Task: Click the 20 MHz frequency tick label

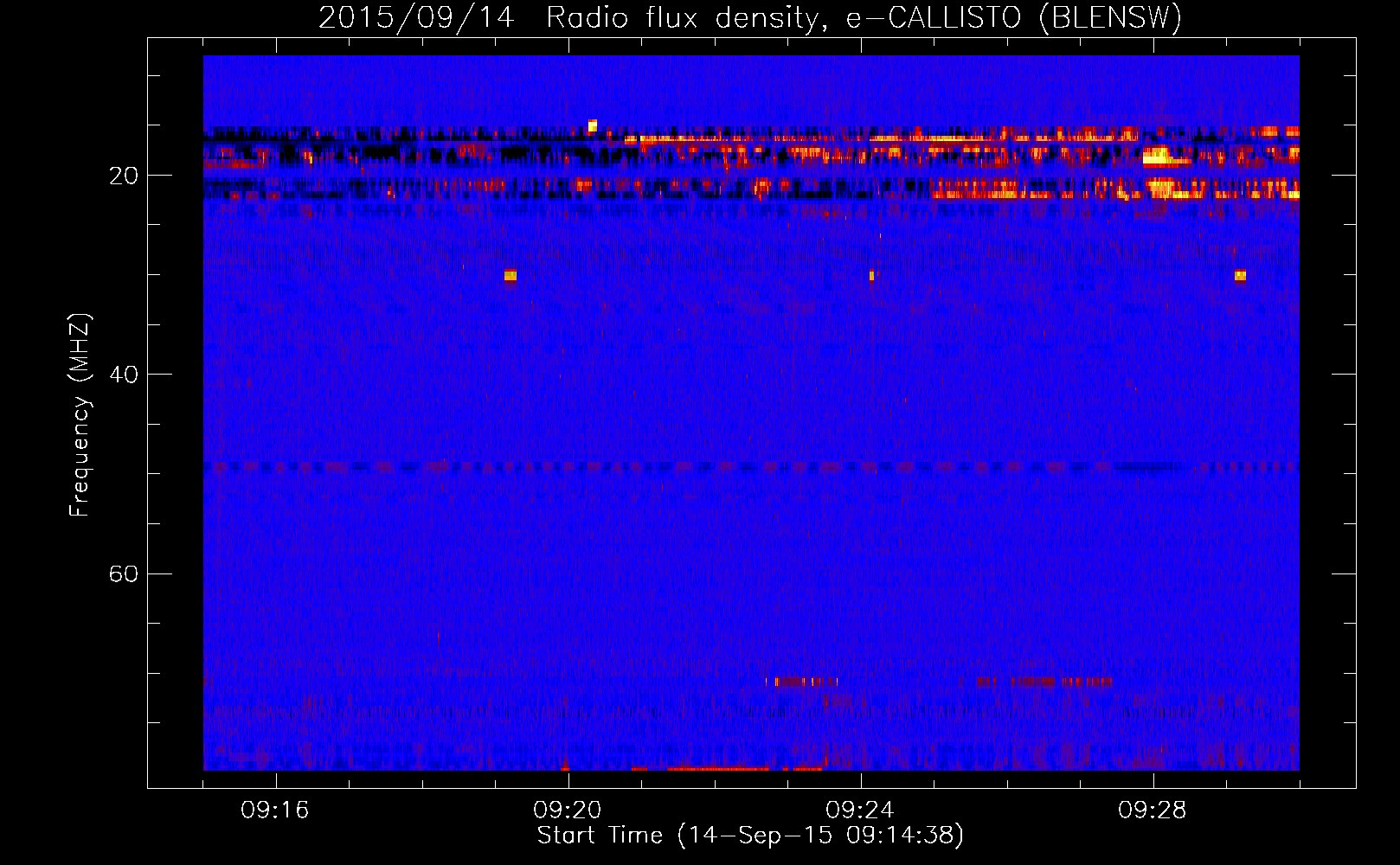Action: 123,176
